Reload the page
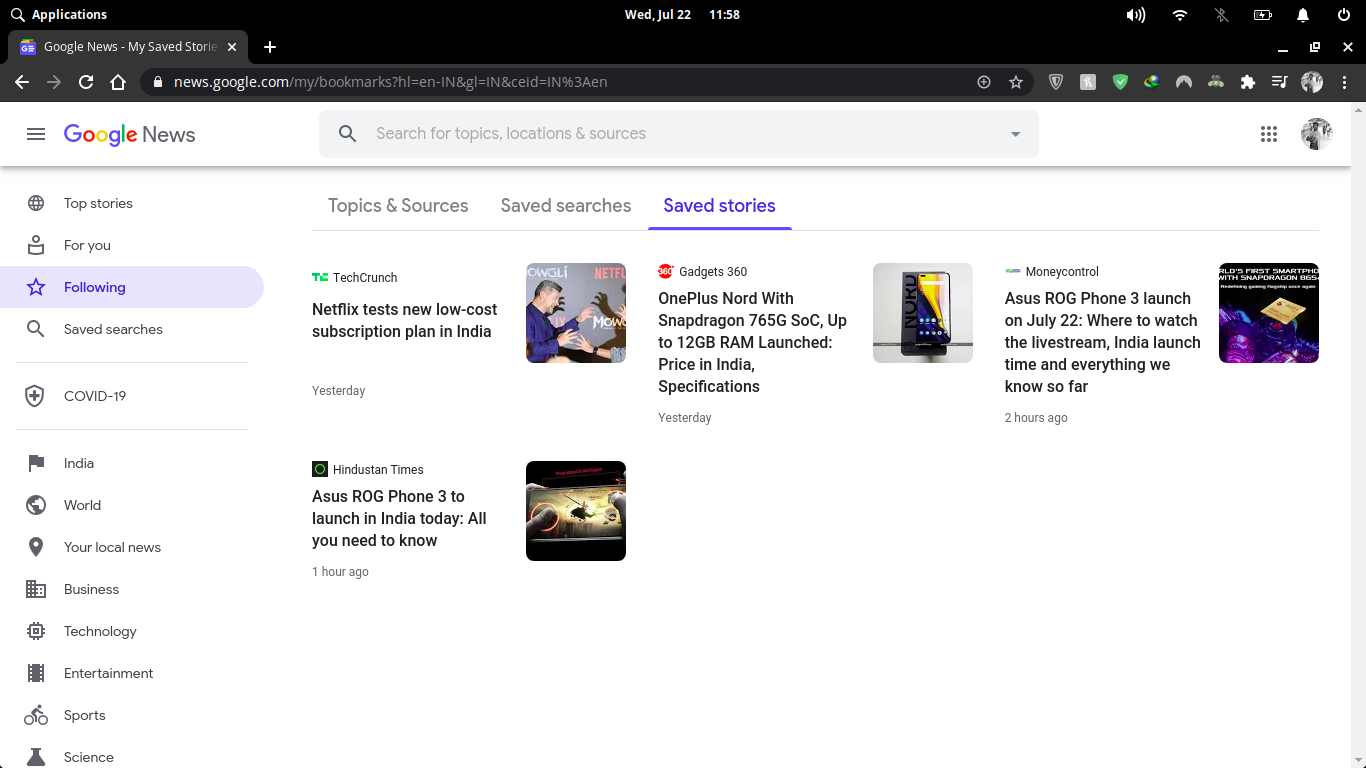 [86, 82]
